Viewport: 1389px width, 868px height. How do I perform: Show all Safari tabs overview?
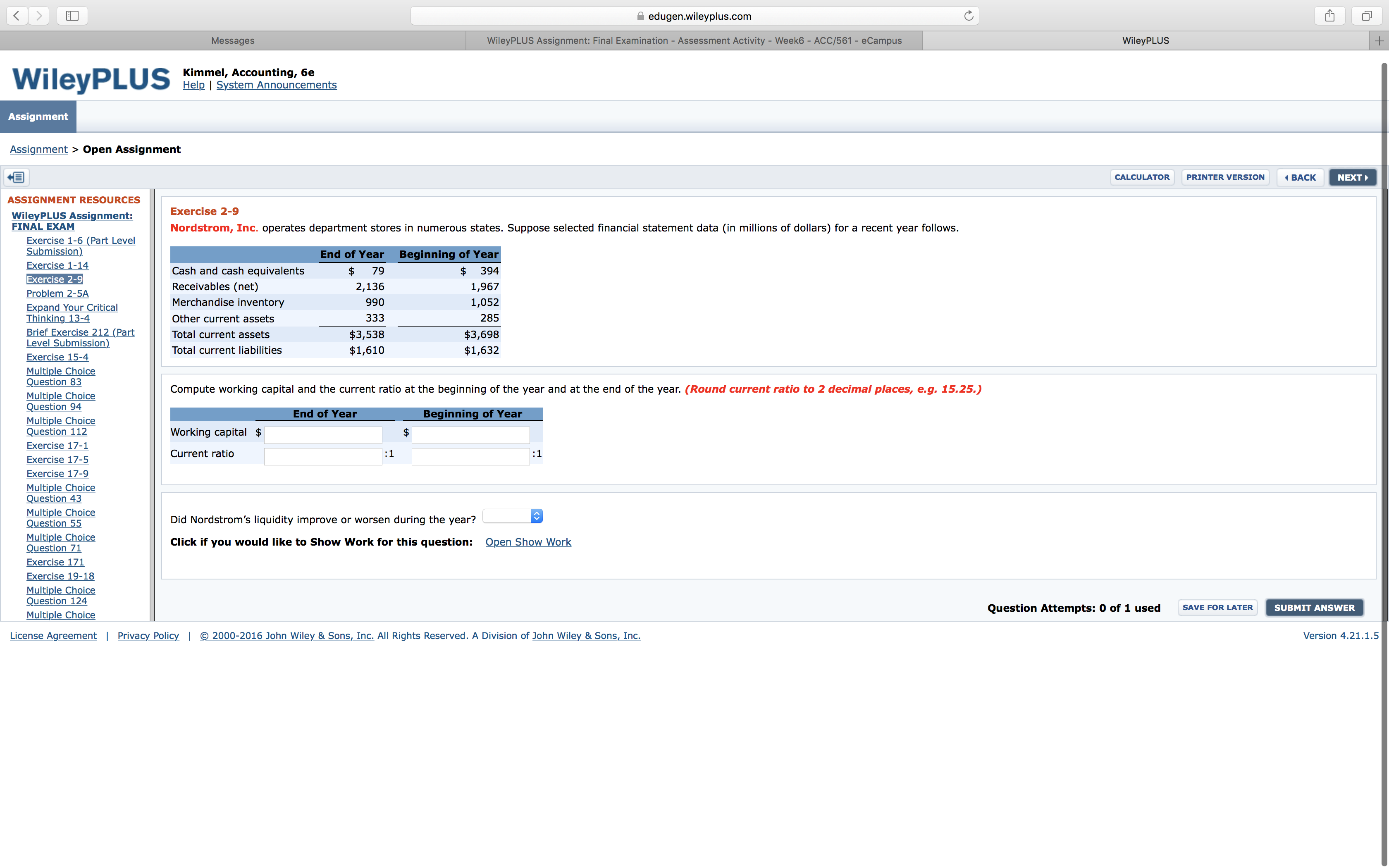click(1367, 16)
